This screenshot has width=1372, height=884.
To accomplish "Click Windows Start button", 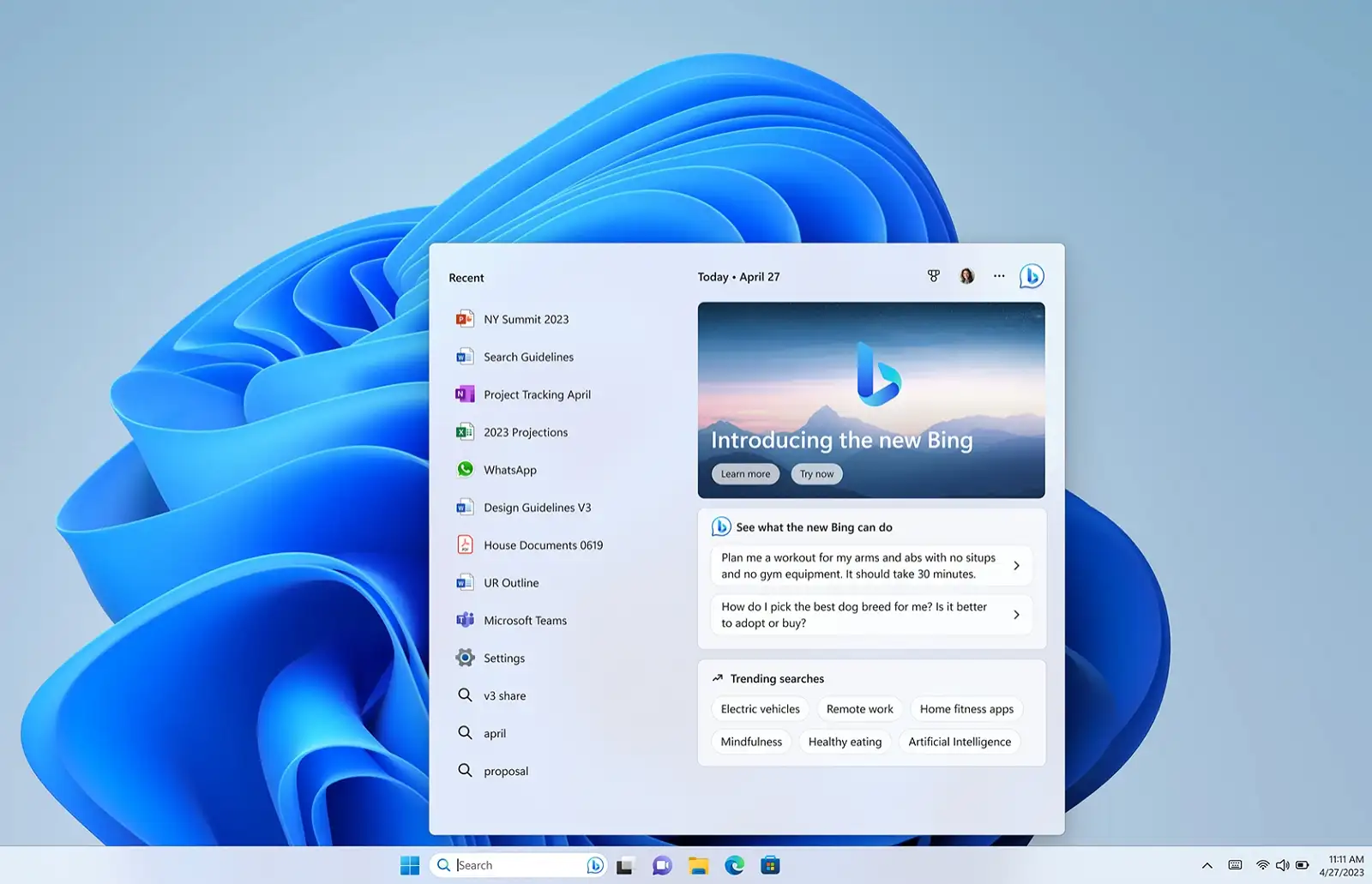I will point(410,865).
